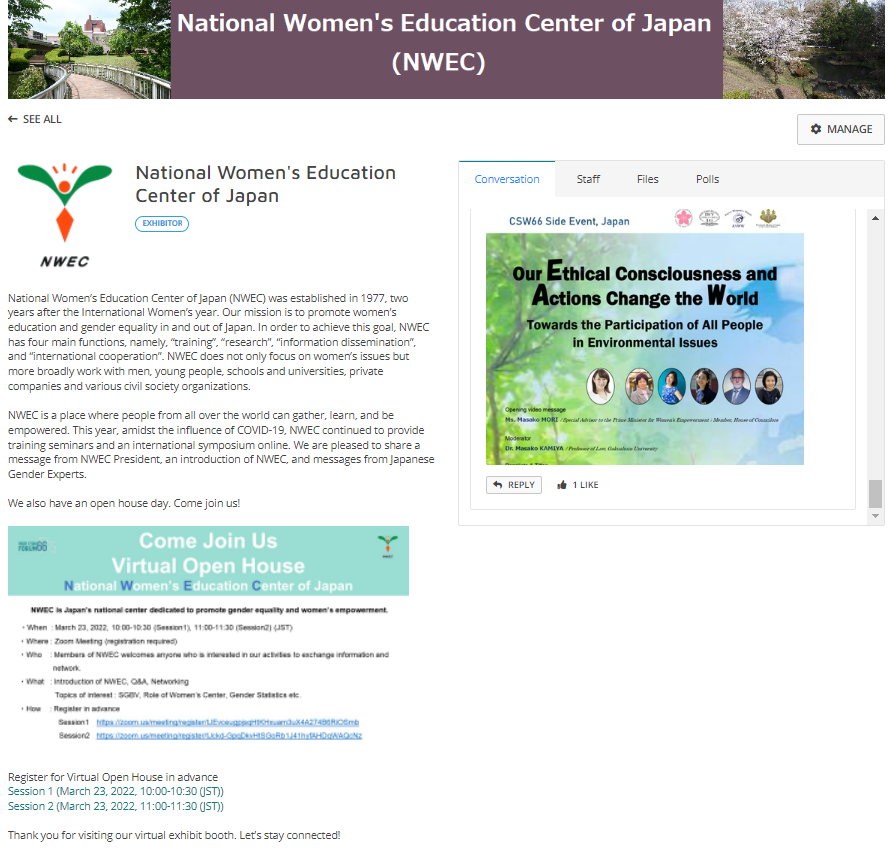The height and width of the screenshot is (848, 892).
Task: Click the REPLY button
Action: point(514,485)
